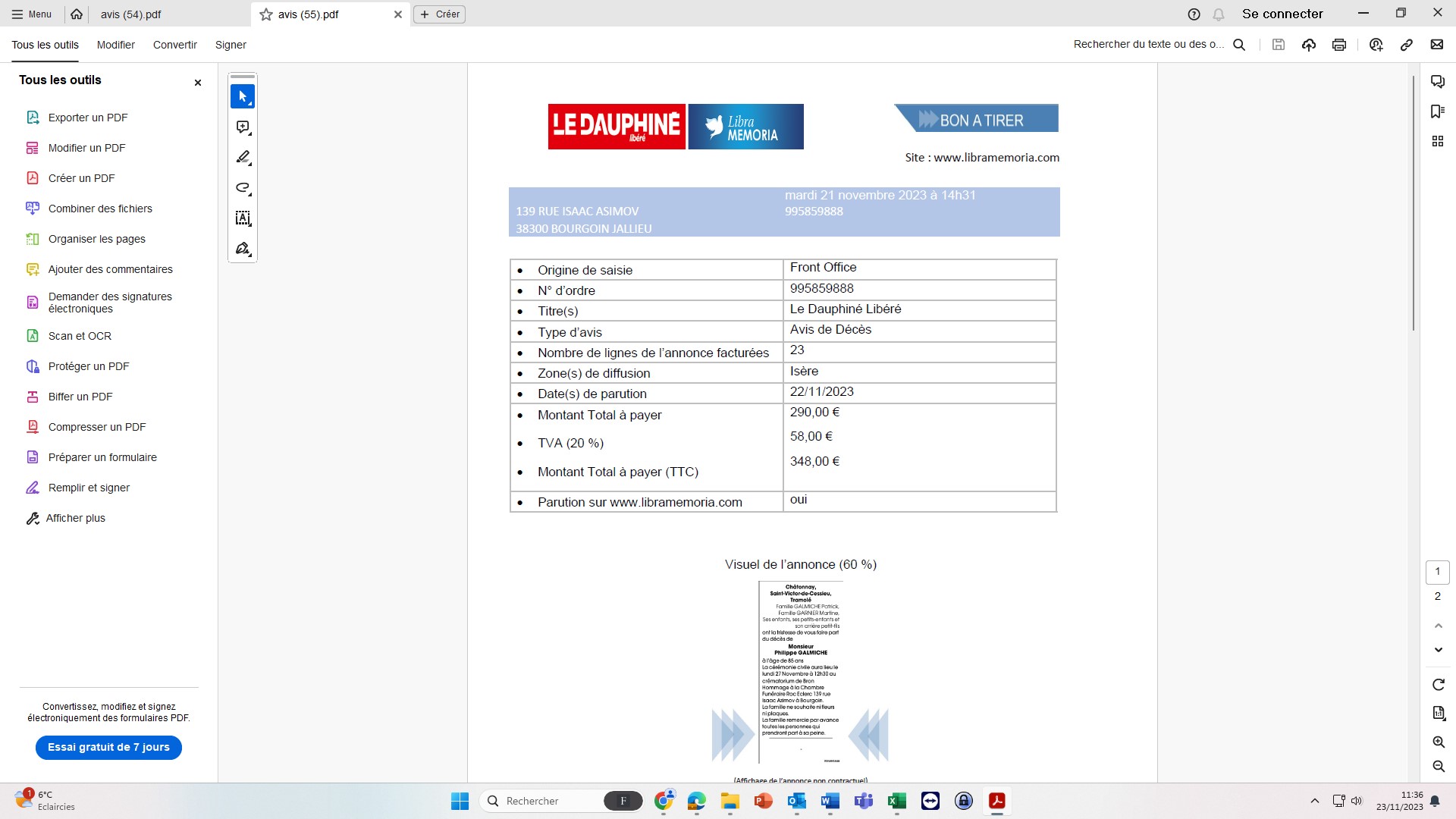Select the freehand draw lasso tool
The width and height of the screenshot is (1456, 819).
click(243, 188)
